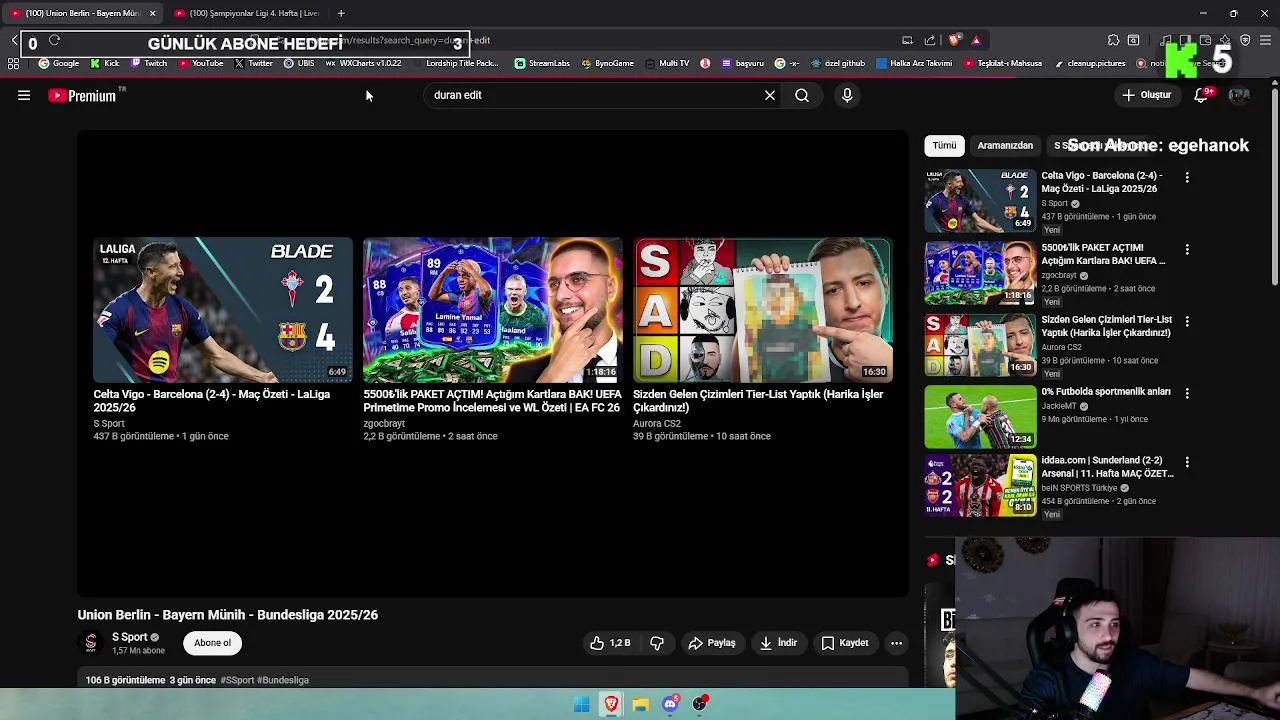Open options for 0% Futbolda sportmenlik anları
1280x720 pixels.
tap(1187, 393)
